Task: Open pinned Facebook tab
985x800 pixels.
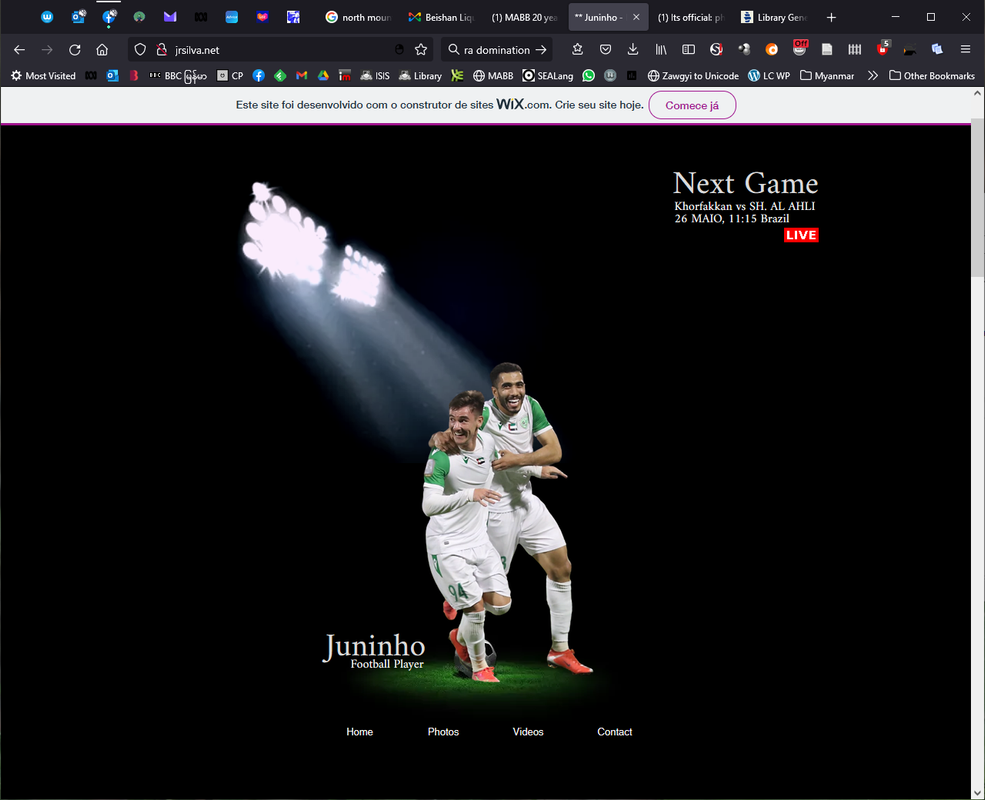Action: click(109, 17)
